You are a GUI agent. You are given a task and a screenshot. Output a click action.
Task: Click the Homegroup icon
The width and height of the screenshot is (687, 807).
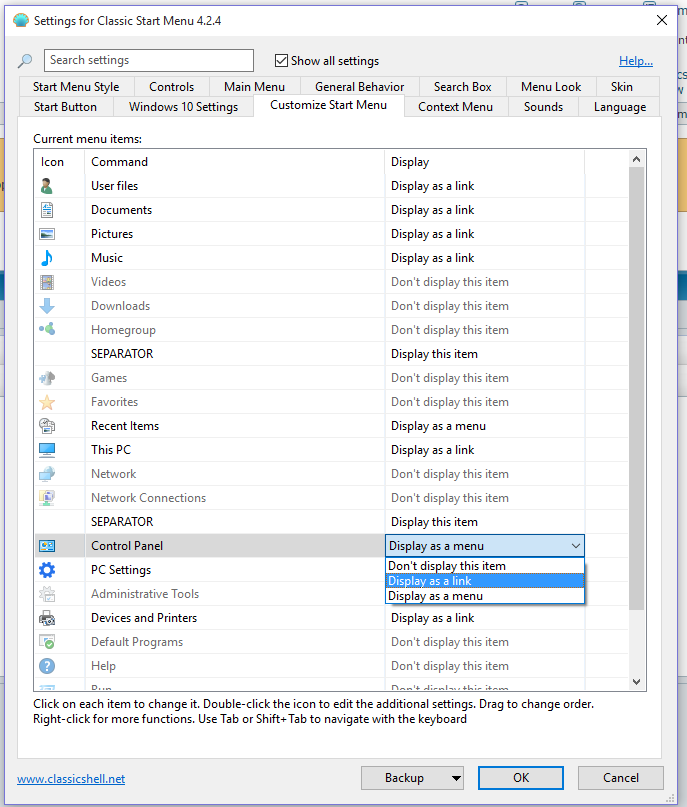pos(47,329)
